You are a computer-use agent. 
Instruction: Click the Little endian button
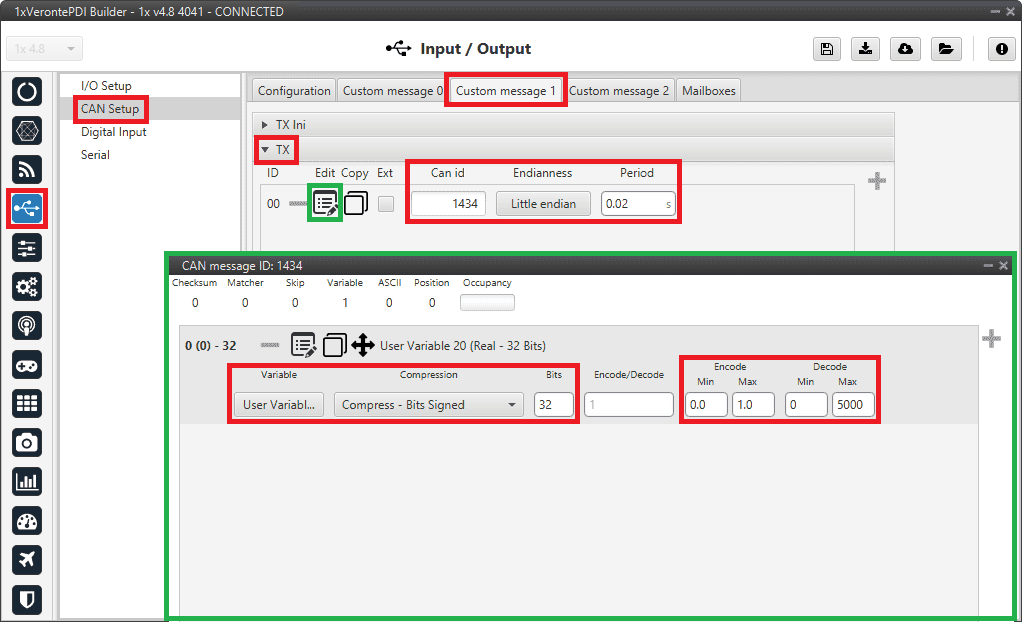(543, 204)
